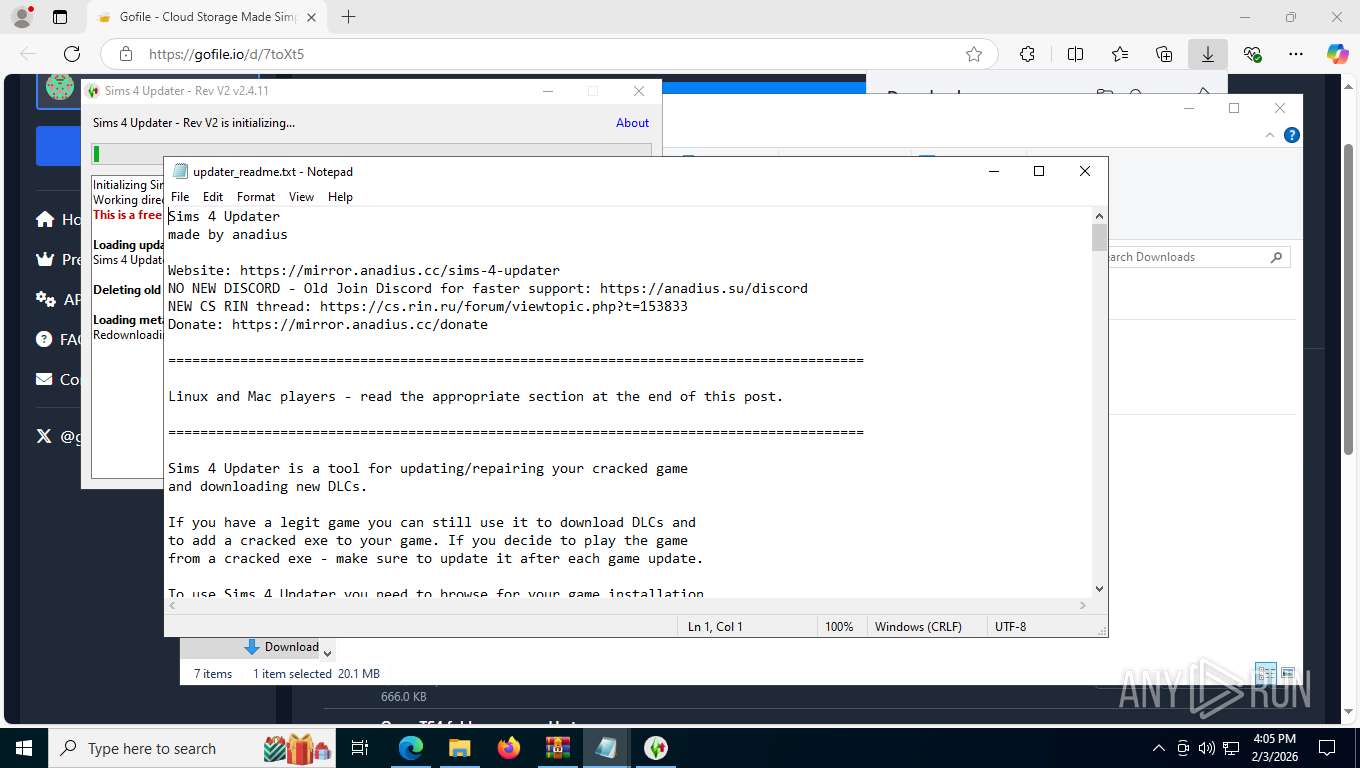Click the Sims 4 Updater title bar icon
1360x768 pixels.
pos(94,91)
